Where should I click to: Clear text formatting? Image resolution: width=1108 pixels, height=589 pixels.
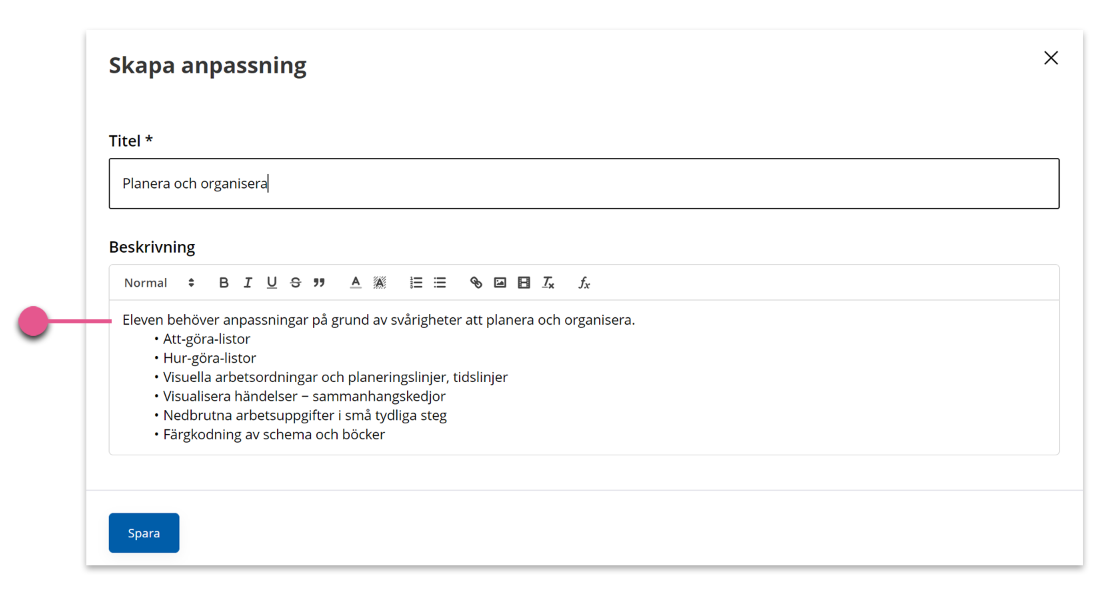548,282
